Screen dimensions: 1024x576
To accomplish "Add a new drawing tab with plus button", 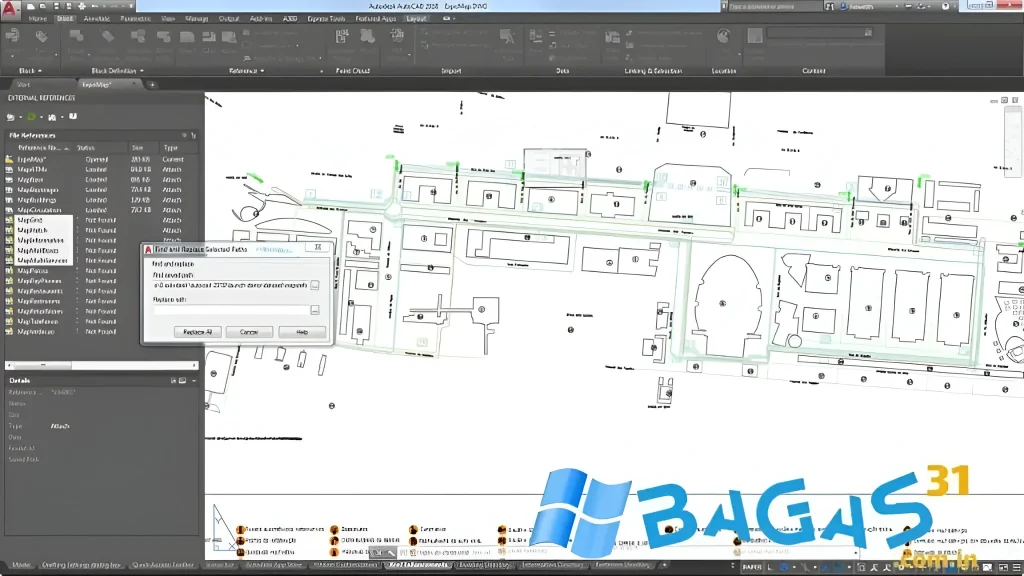I will (x=152, y=84).
